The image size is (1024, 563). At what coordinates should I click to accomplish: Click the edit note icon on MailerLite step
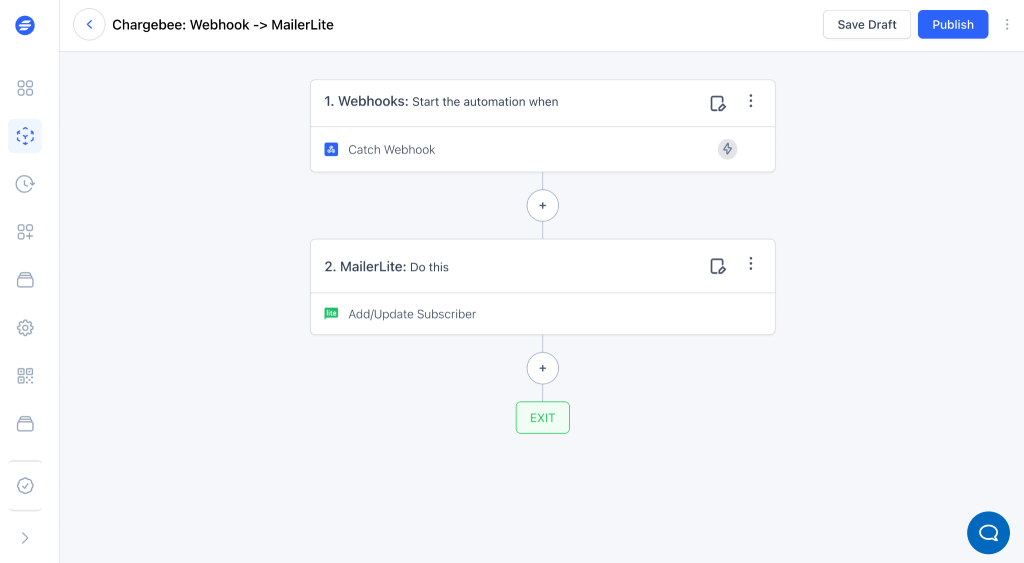[x=717, y=266]
